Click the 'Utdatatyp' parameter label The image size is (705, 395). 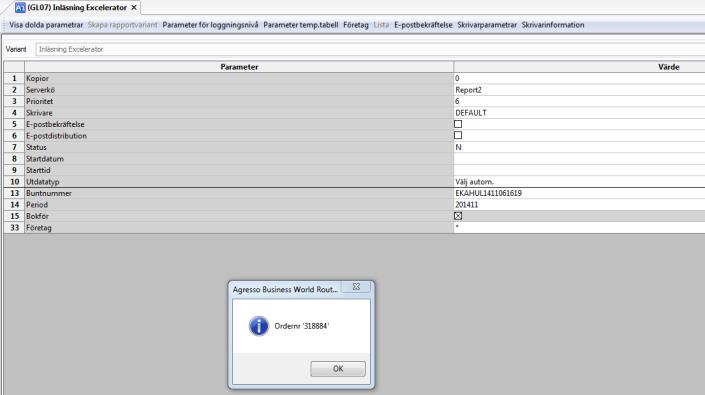click(43, 182)
